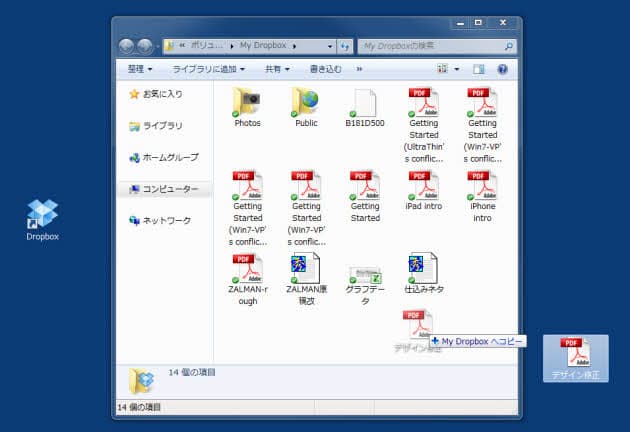Select お気に入り in navigation pane
Screen dimensions: 630x432
click(162, 94)
